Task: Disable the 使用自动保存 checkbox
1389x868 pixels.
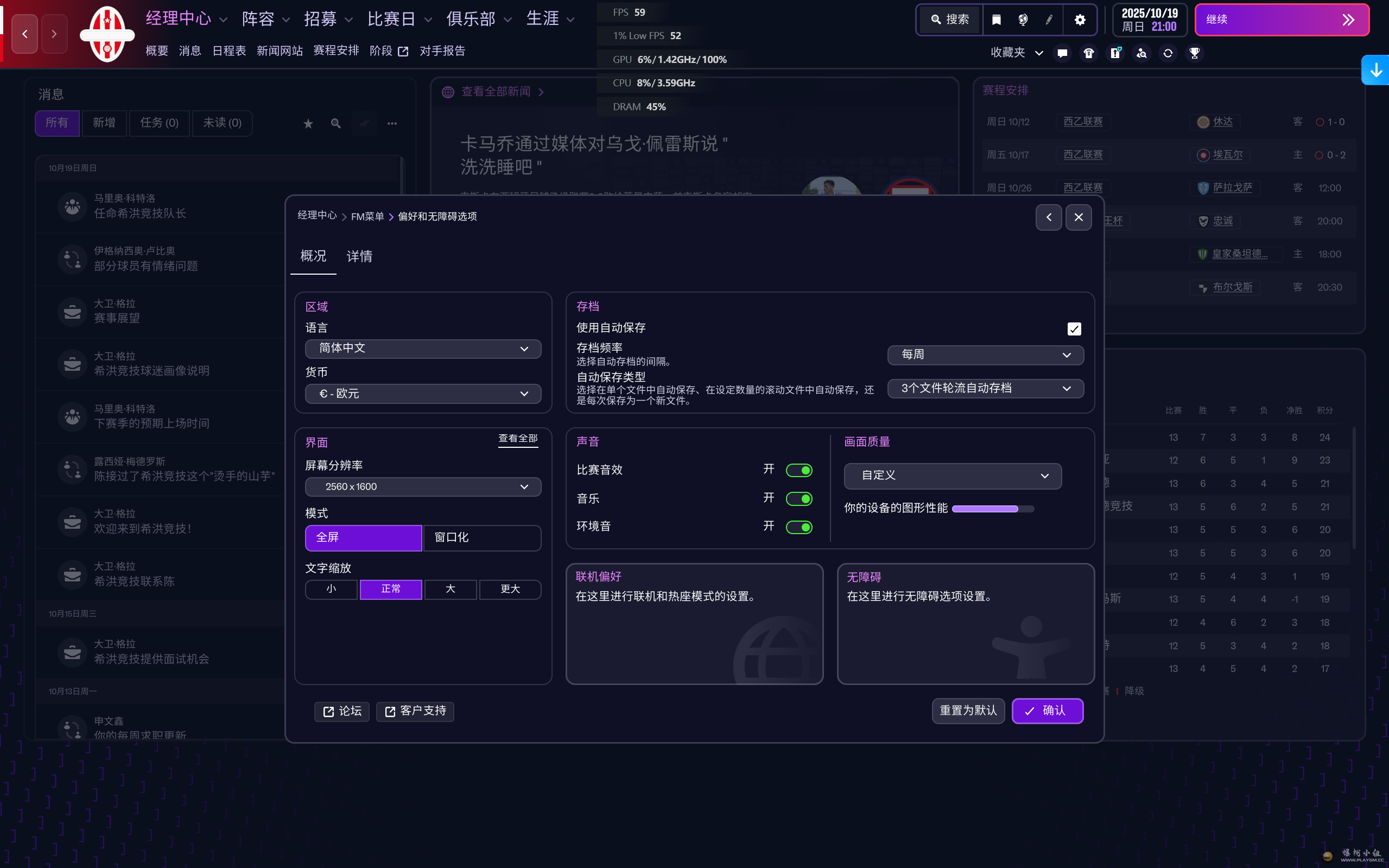Action: pos(1074,328)
